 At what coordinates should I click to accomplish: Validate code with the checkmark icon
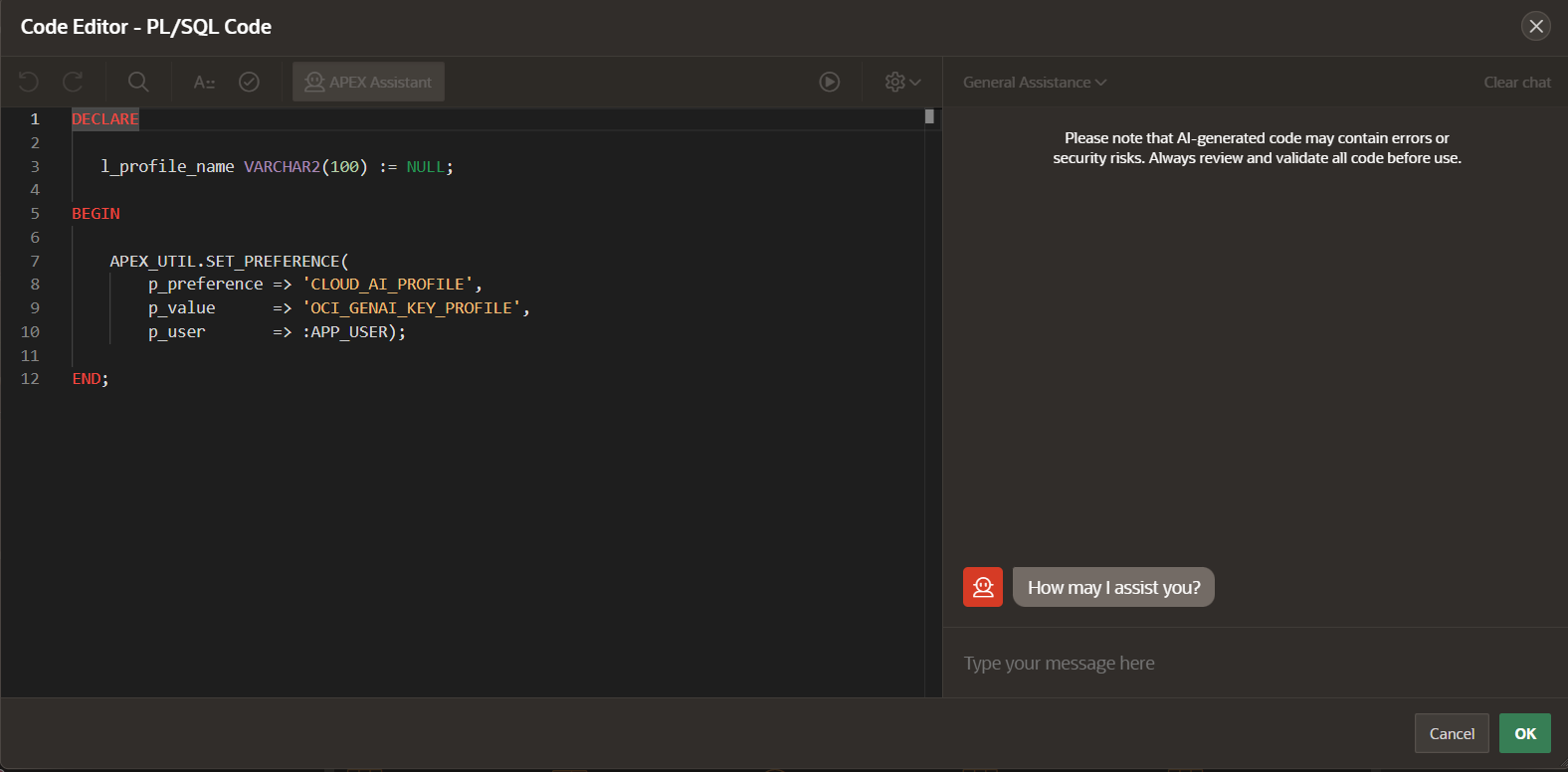249,82
